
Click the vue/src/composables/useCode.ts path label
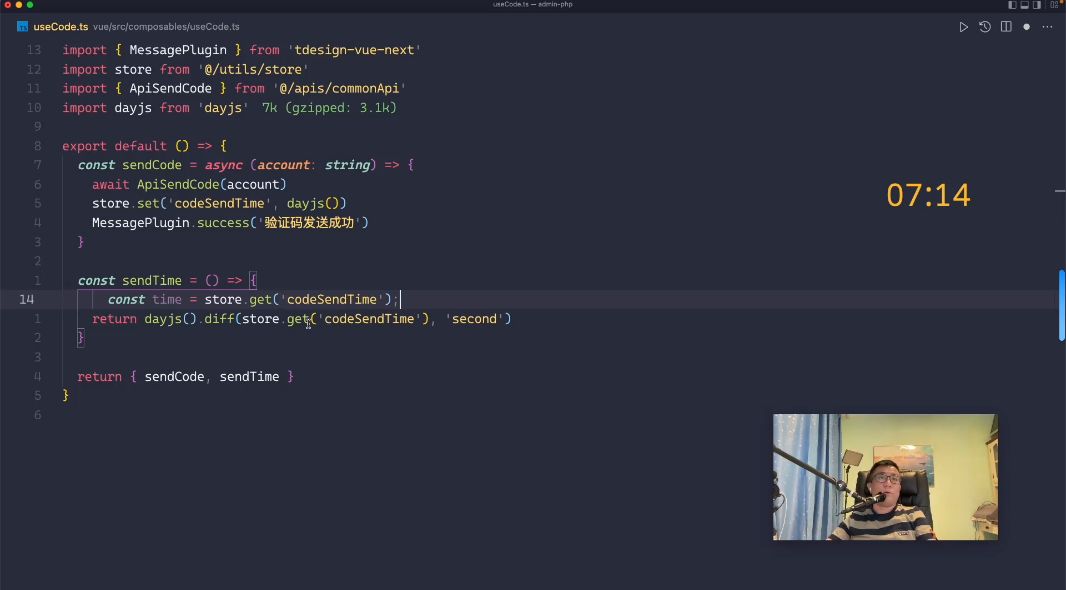[x=166, y=27]
